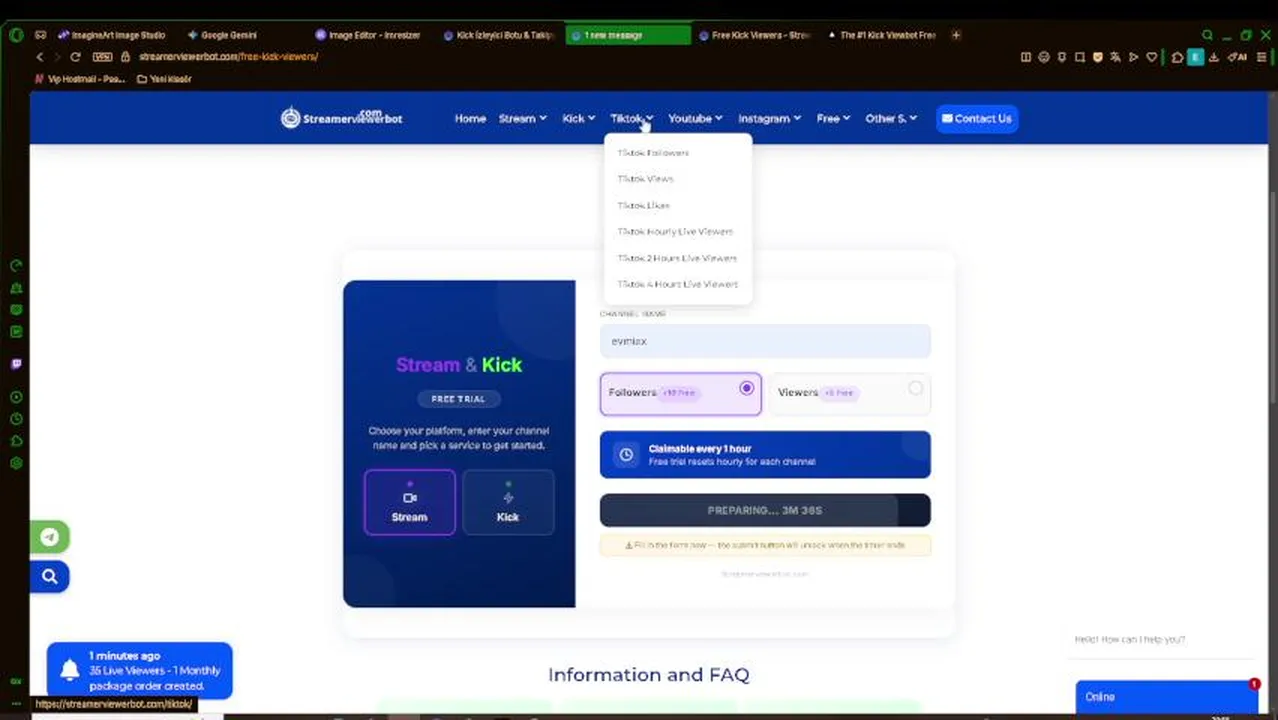Click the order notification popup text
The width and height of the screenshot is (1278, 720).
154,671
